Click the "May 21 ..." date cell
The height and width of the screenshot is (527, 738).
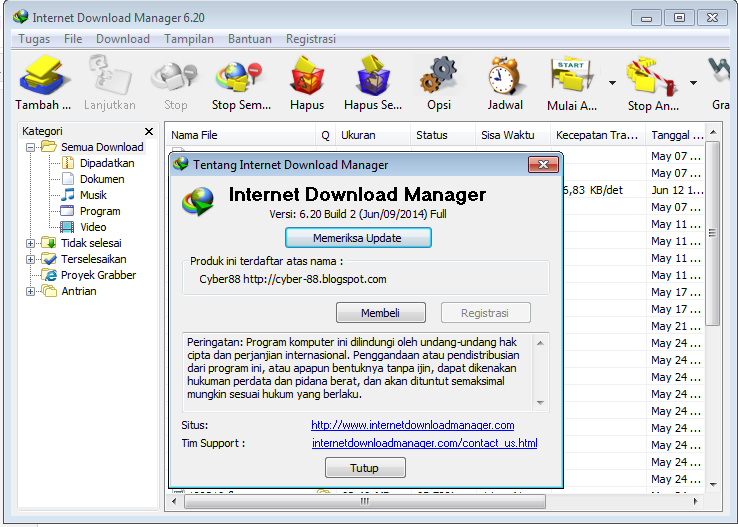coord(676,326)
